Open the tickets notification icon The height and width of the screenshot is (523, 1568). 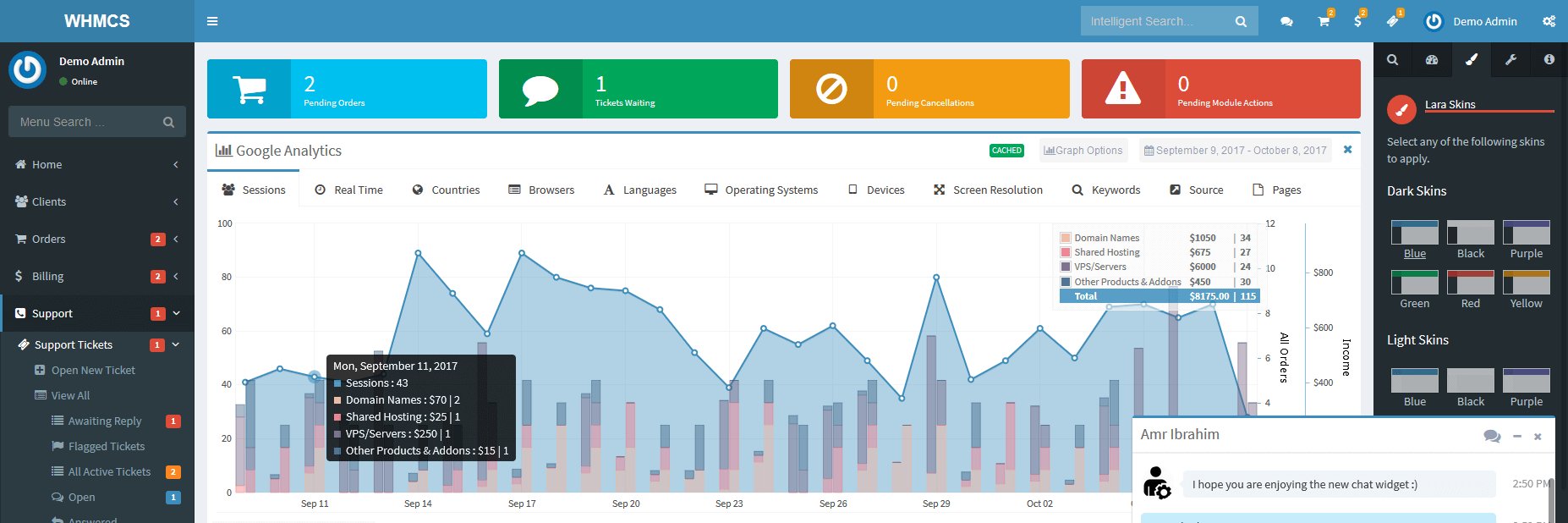click(x=1392, y=21)
